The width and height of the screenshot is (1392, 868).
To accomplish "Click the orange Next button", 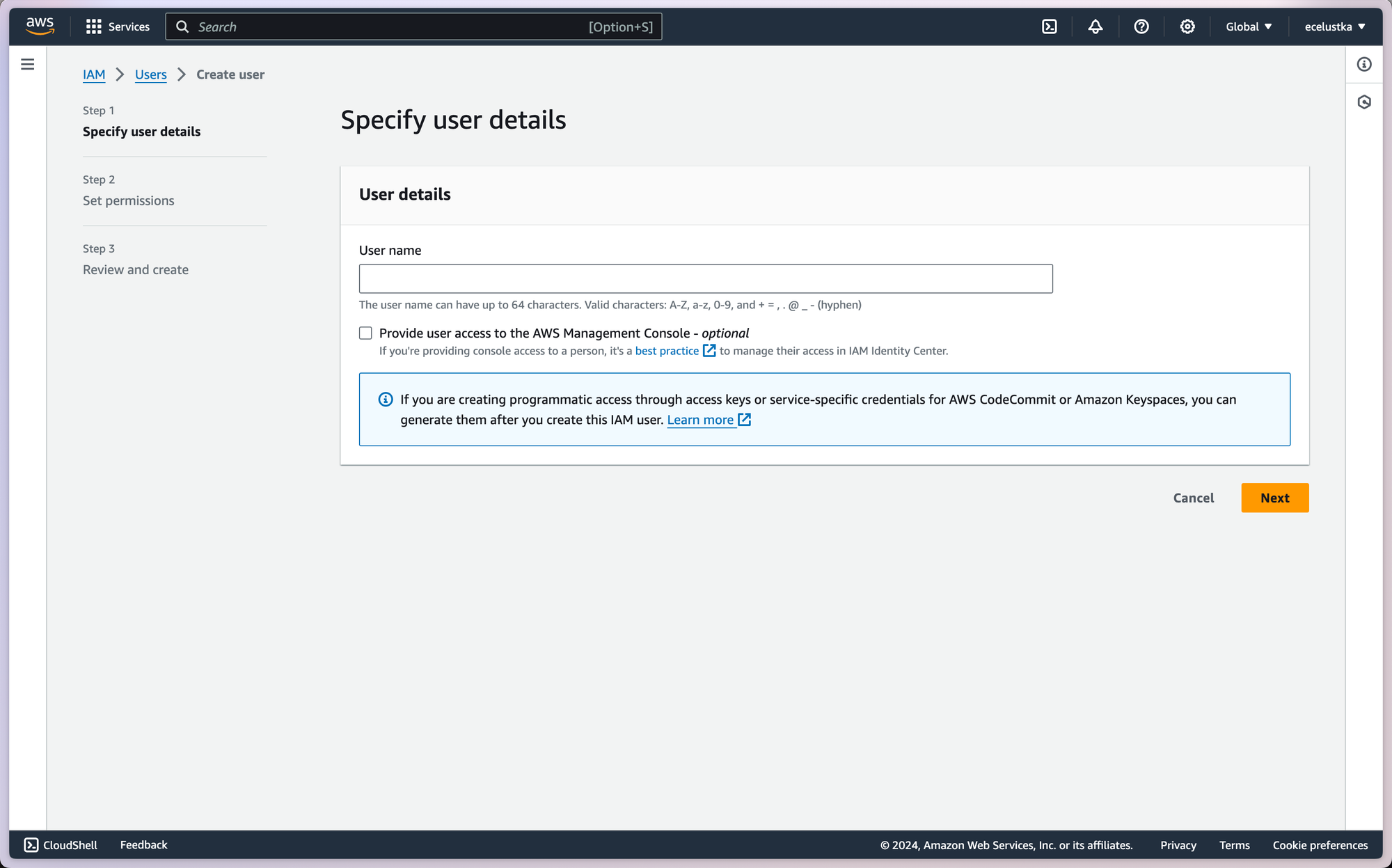I will click(x=1274, y=498).
